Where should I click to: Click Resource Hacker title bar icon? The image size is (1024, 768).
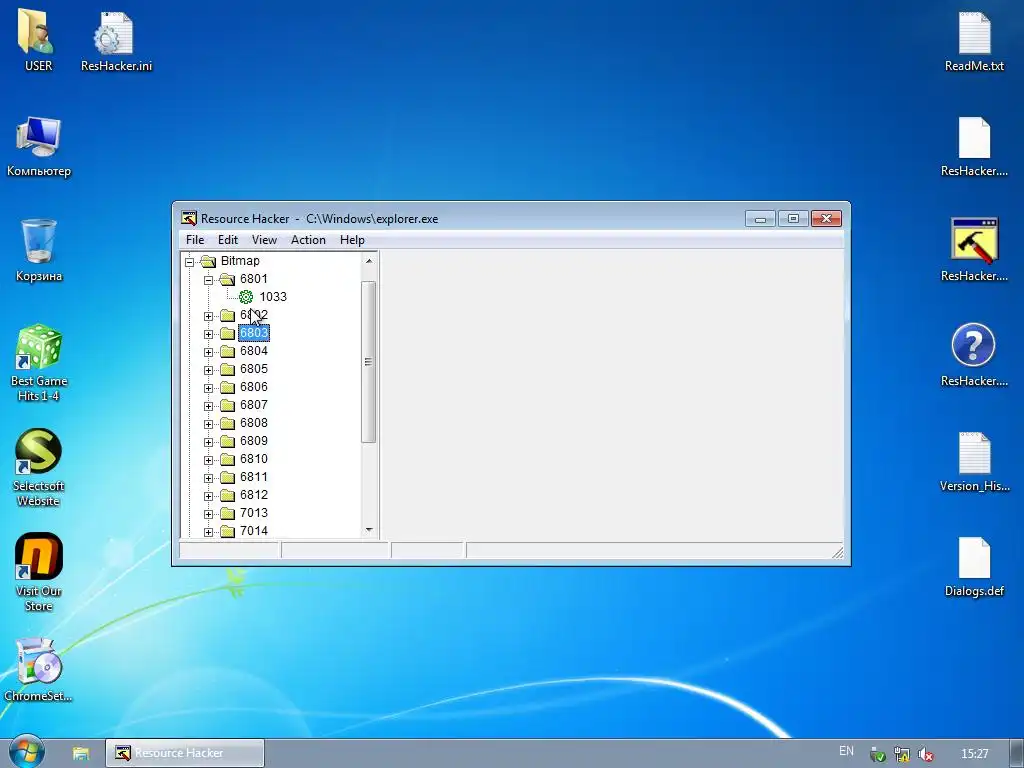point(189,218)
